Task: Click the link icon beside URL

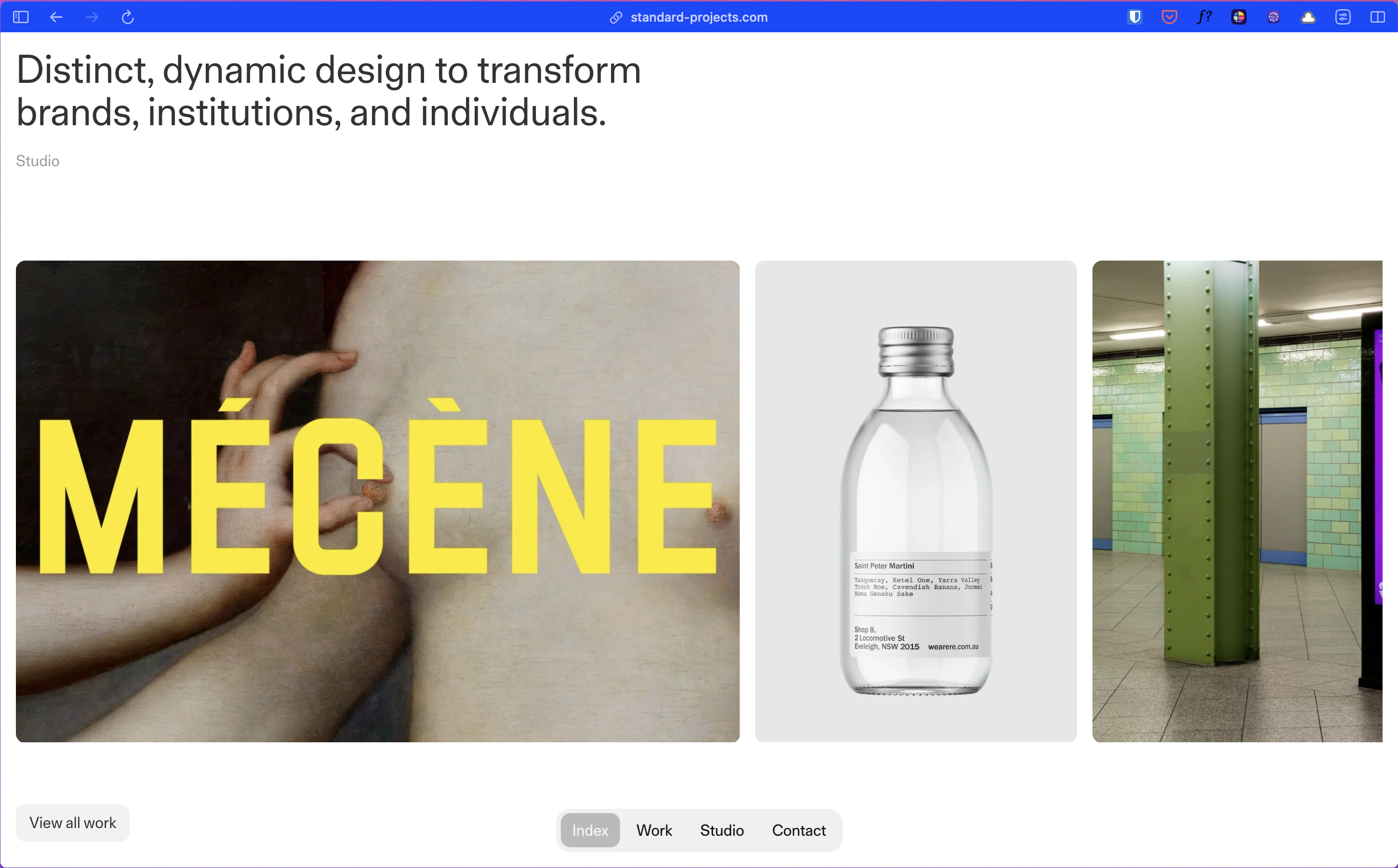Action: (616, 17)
